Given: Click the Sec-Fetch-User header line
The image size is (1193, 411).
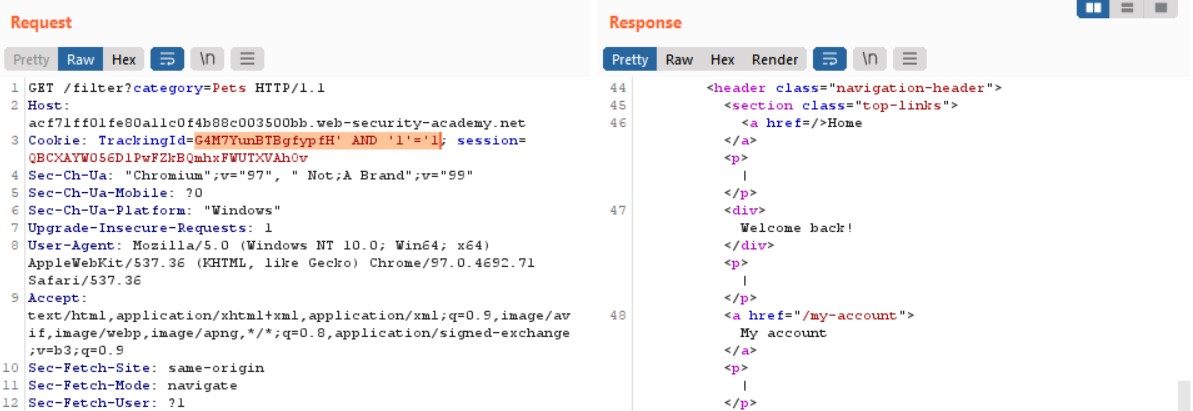Looking at the screenshot, I should click(107, 403).
